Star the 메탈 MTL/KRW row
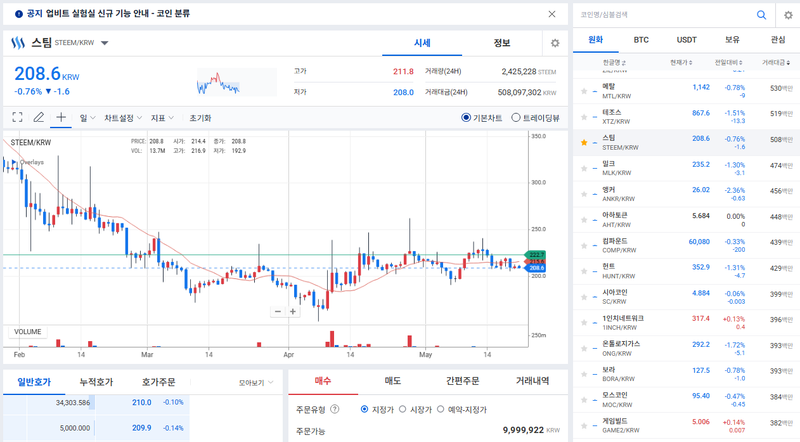 [584, 91]
